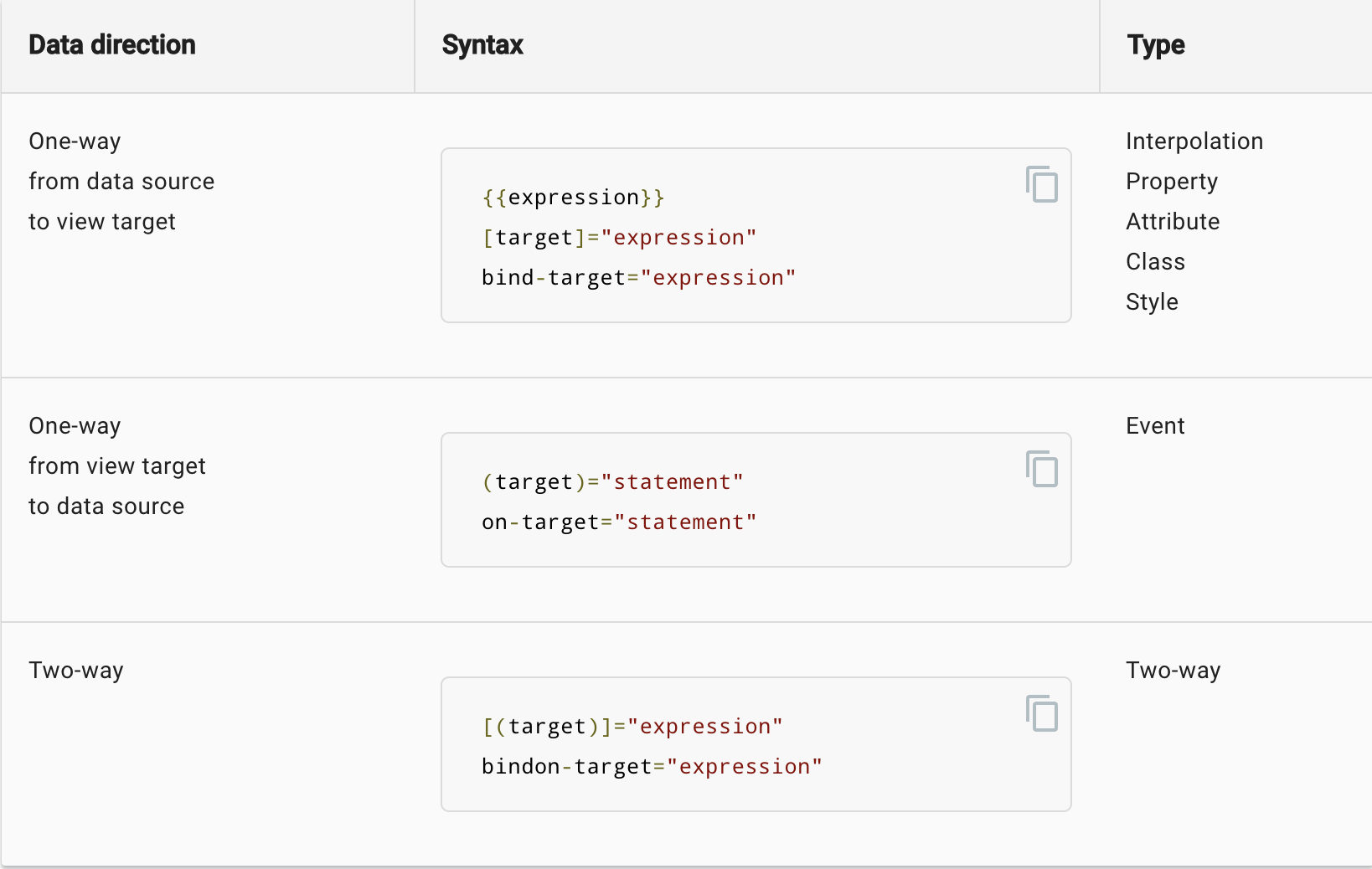The image size is (1372, 869).
Task: Click the Syntax column header
Action: (x=482, y=45)
